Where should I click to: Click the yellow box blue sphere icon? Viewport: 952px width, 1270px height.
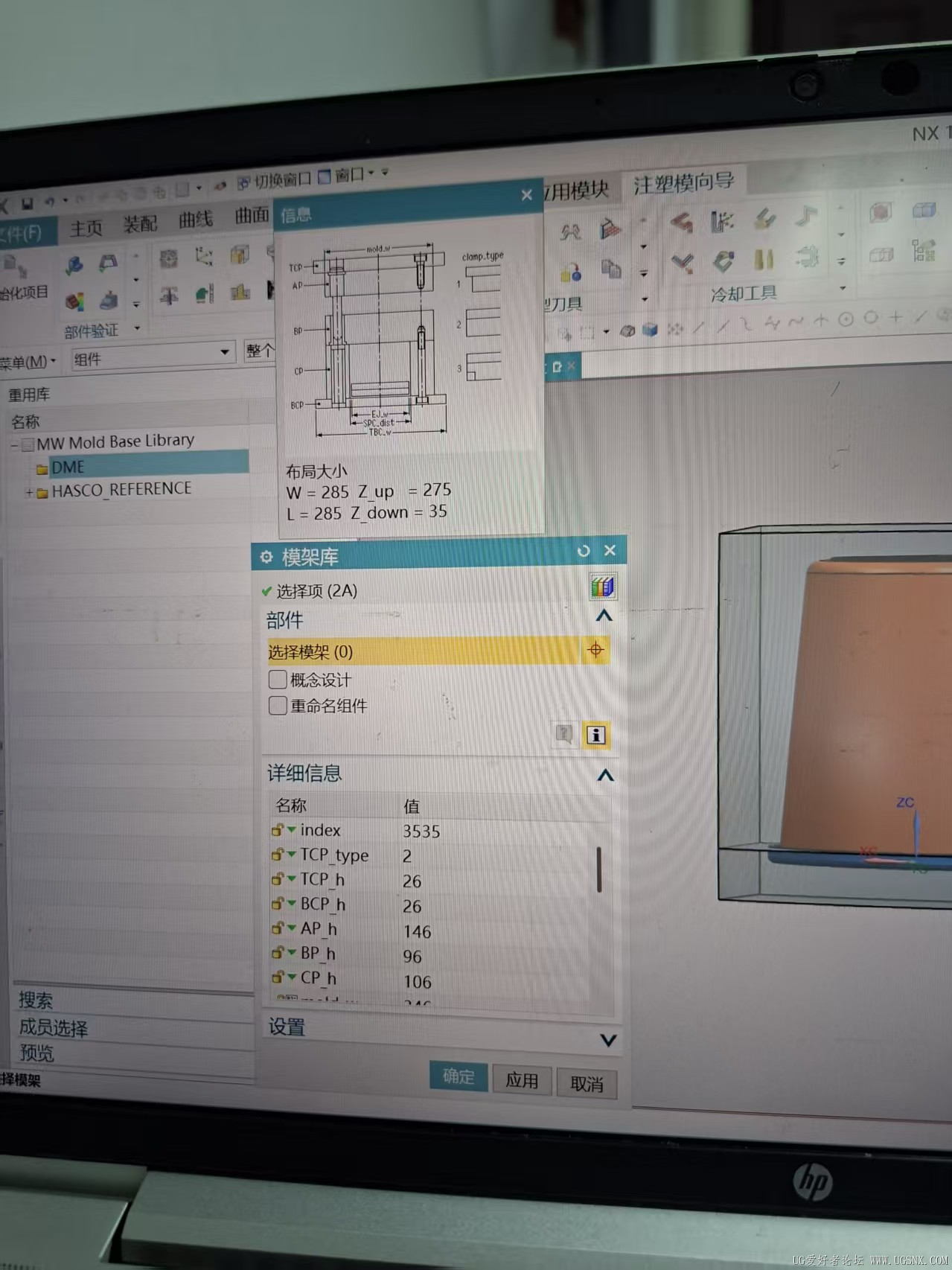(x=571, y=272)
